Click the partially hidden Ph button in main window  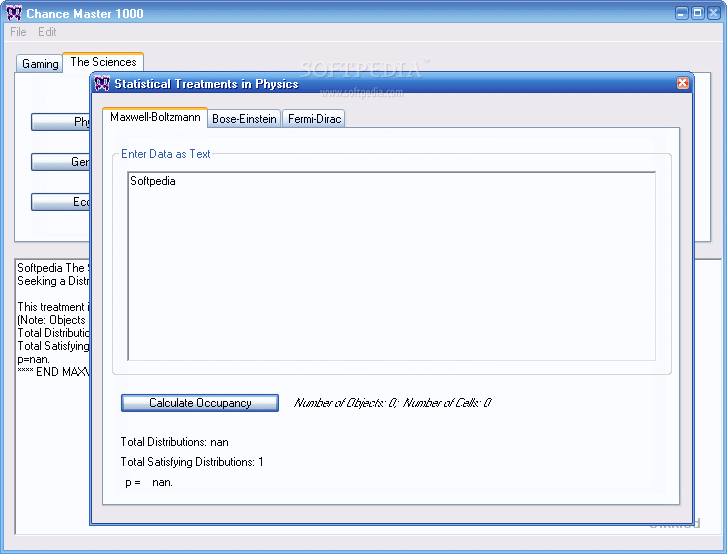pos(60,122)
